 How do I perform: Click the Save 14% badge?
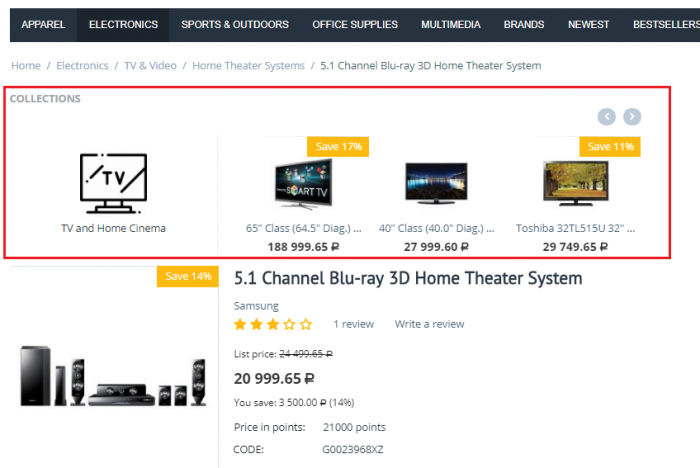pyautogui.click(x=188, y=276)
